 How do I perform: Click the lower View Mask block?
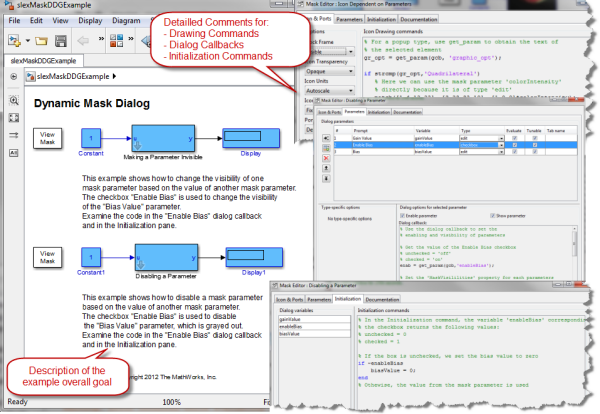tap(47, 257)
